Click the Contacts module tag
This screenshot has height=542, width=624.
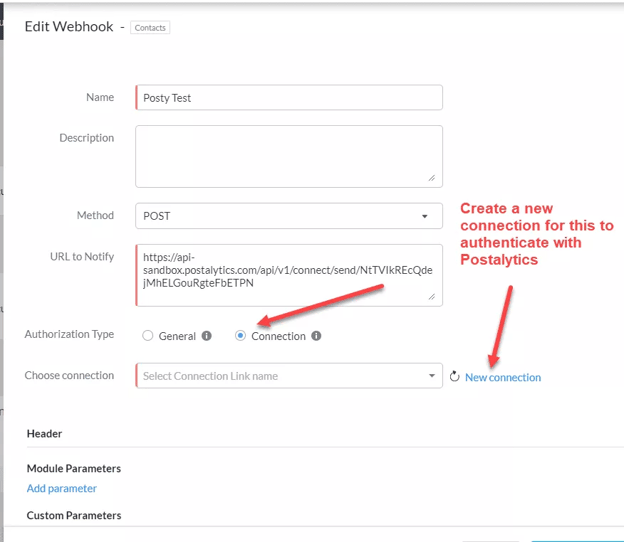150,27
